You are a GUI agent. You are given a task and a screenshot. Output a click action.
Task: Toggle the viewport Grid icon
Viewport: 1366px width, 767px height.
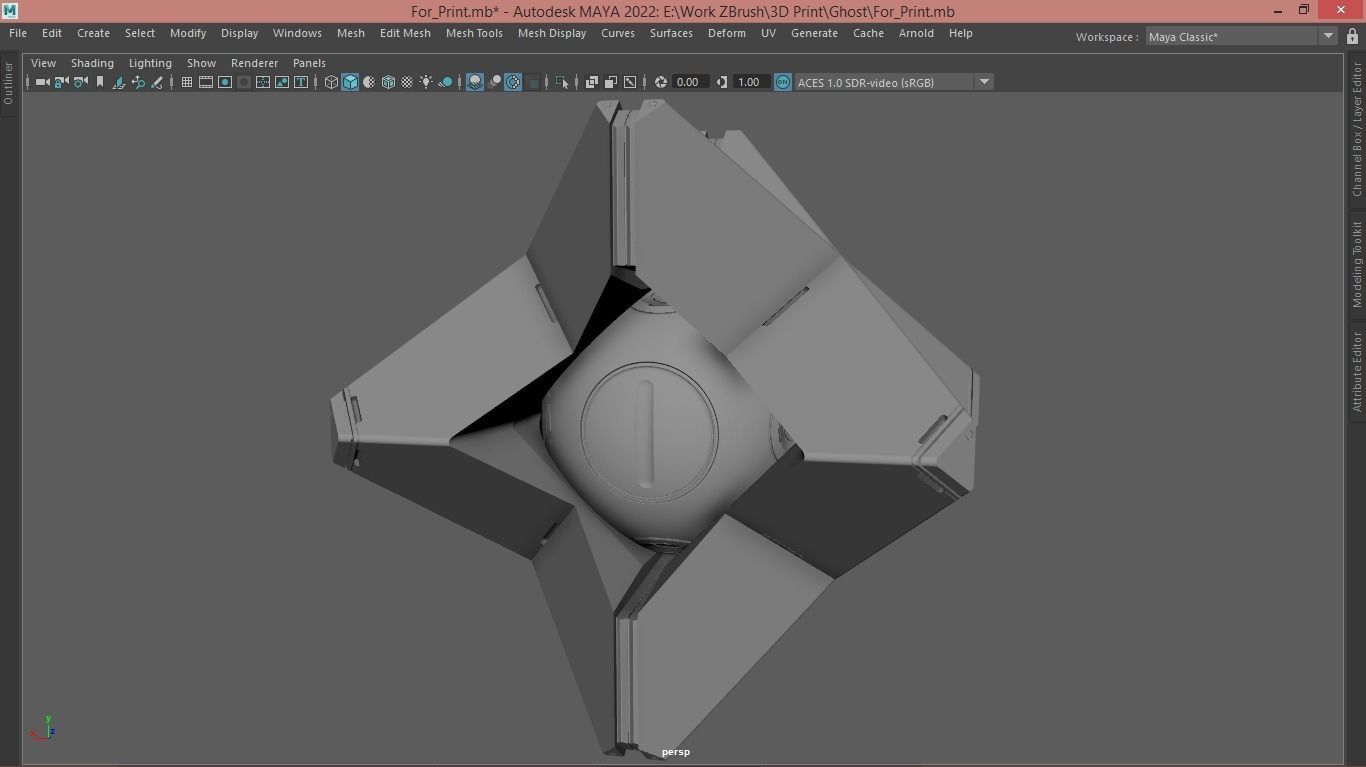tap(187, 82)
